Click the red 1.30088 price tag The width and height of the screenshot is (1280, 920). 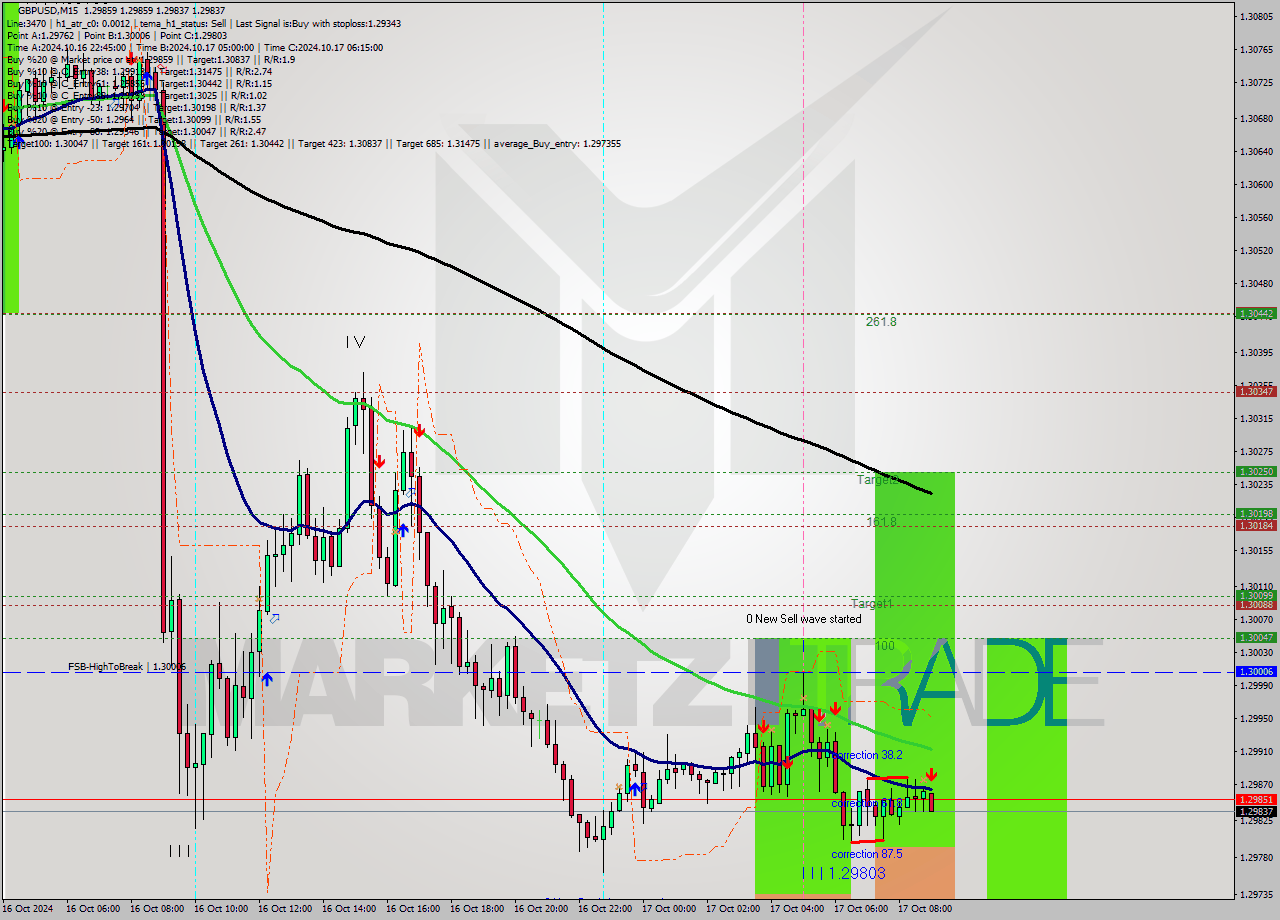pos(1255,605)
